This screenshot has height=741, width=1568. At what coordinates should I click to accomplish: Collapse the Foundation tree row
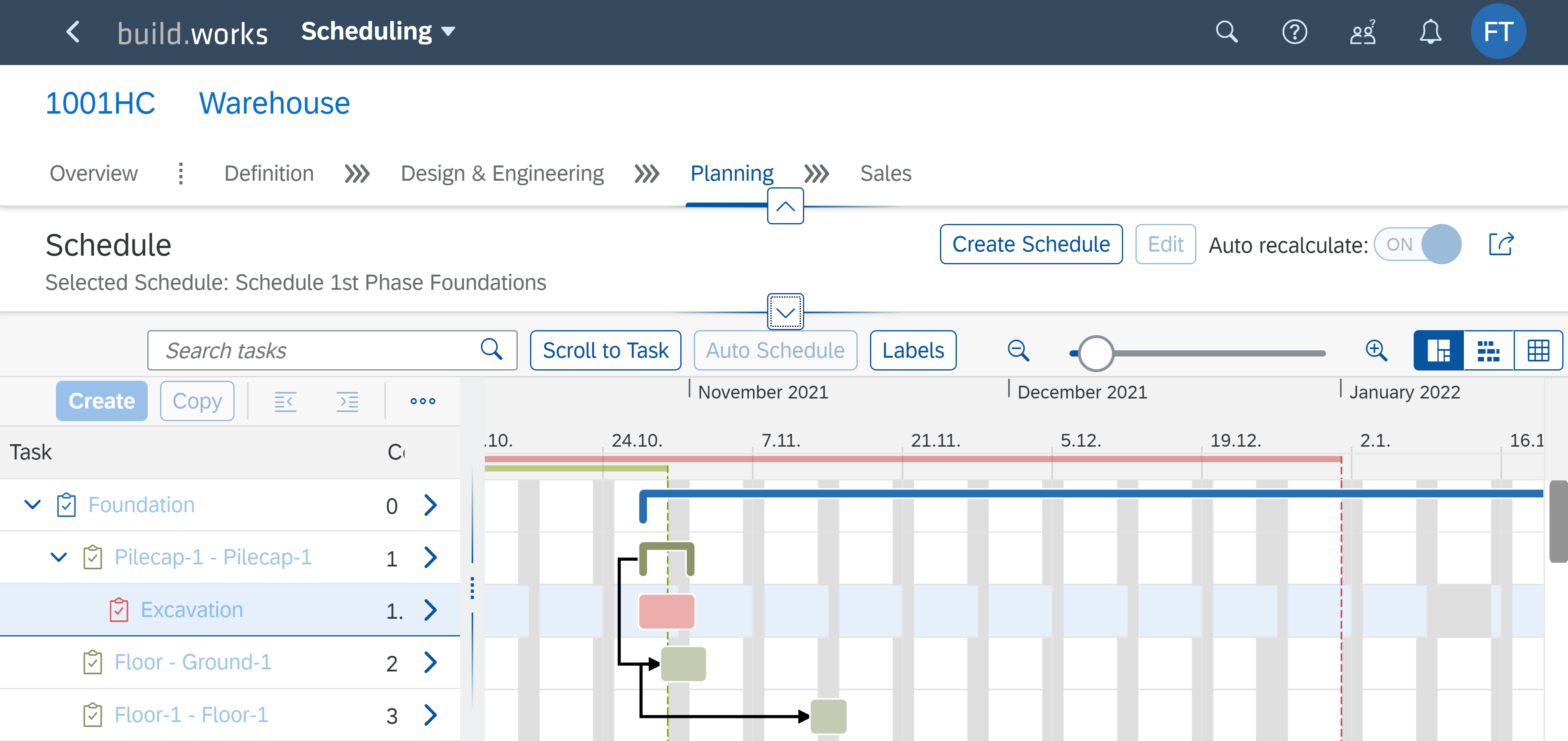tap(32, 505)
